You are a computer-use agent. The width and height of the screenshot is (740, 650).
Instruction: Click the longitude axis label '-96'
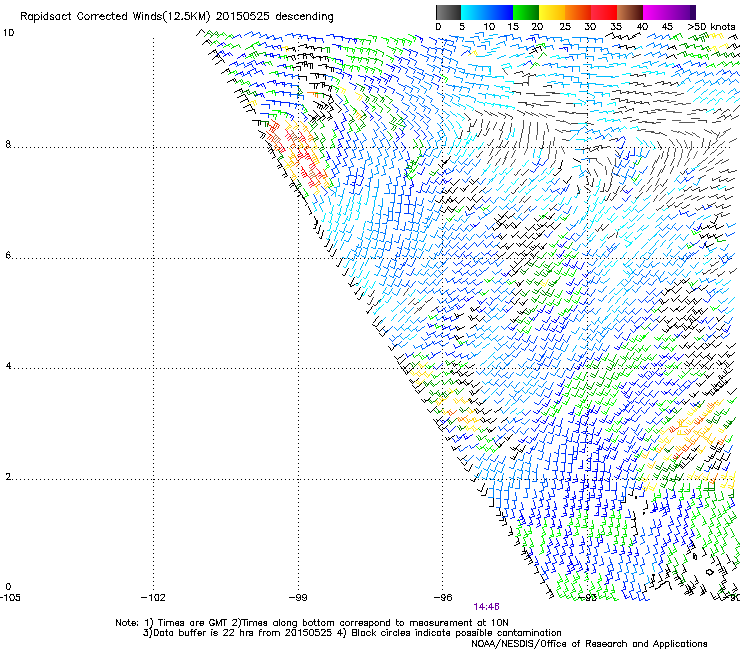(x=443, y=598)
